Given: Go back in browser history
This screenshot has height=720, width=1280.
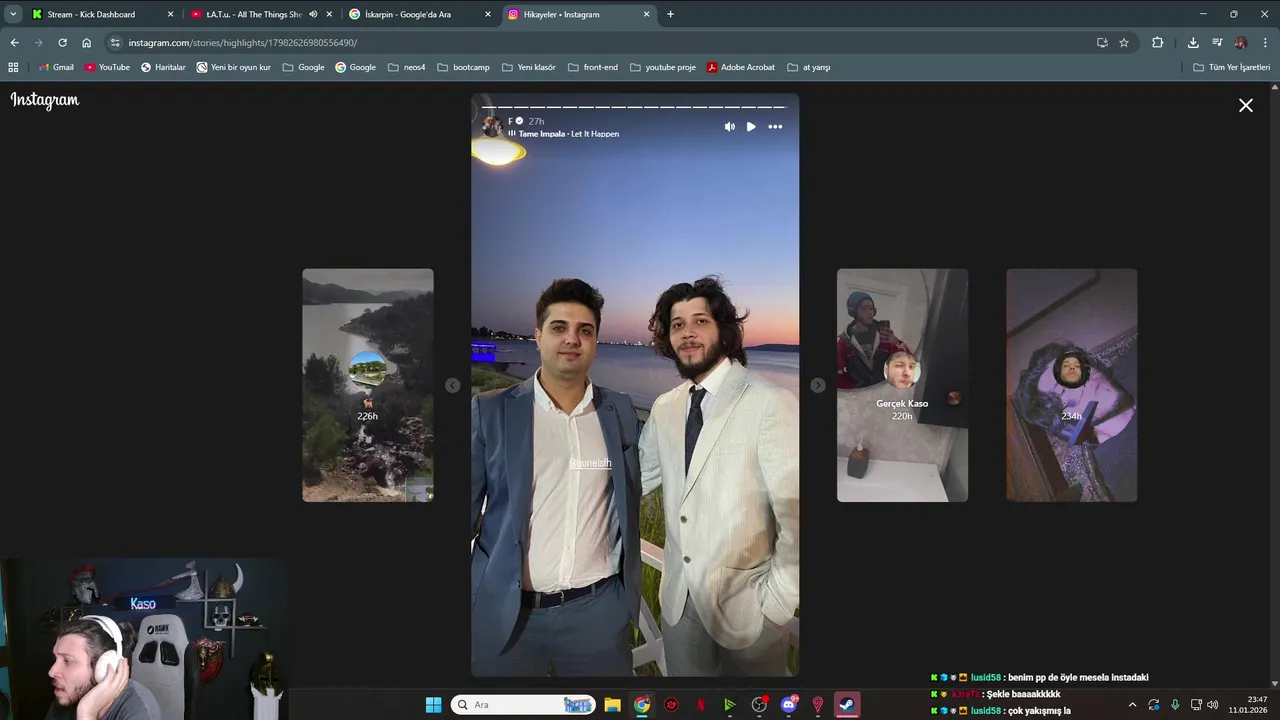Looking at the screenshot, I should pyautogui.click(x=14, y=43).
